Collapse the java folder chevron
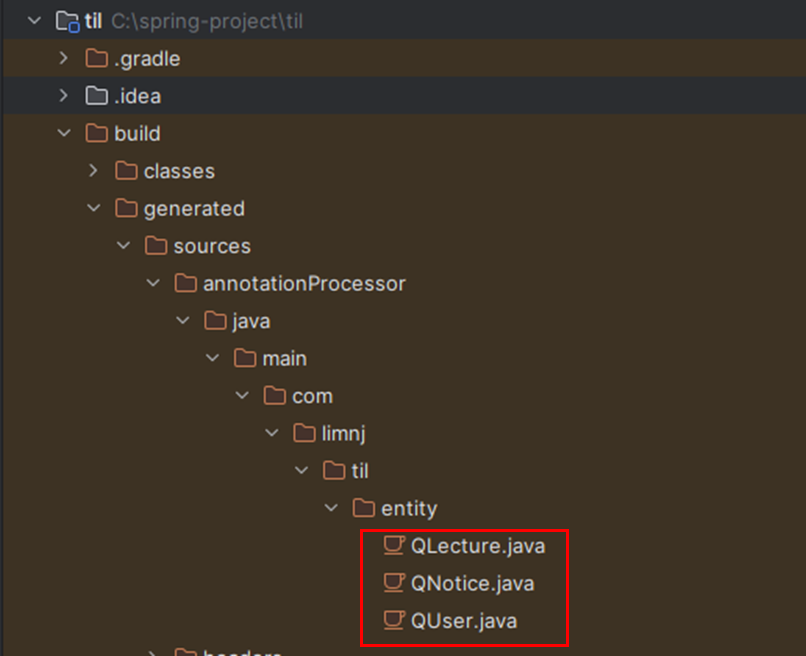This screenshot has height=656, width=806. (183, 321)
